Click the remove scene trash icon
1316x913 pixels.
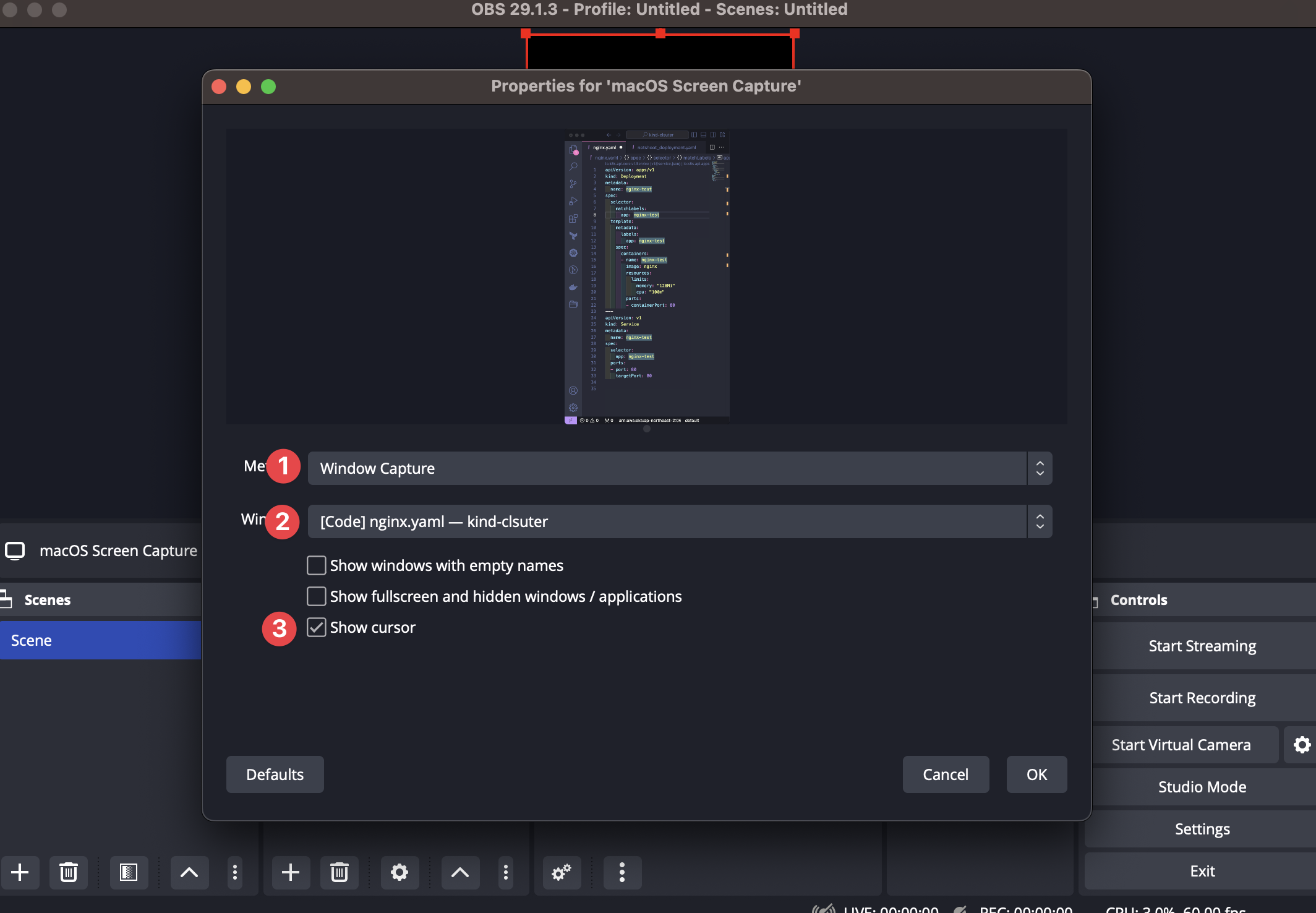(68, 872)
